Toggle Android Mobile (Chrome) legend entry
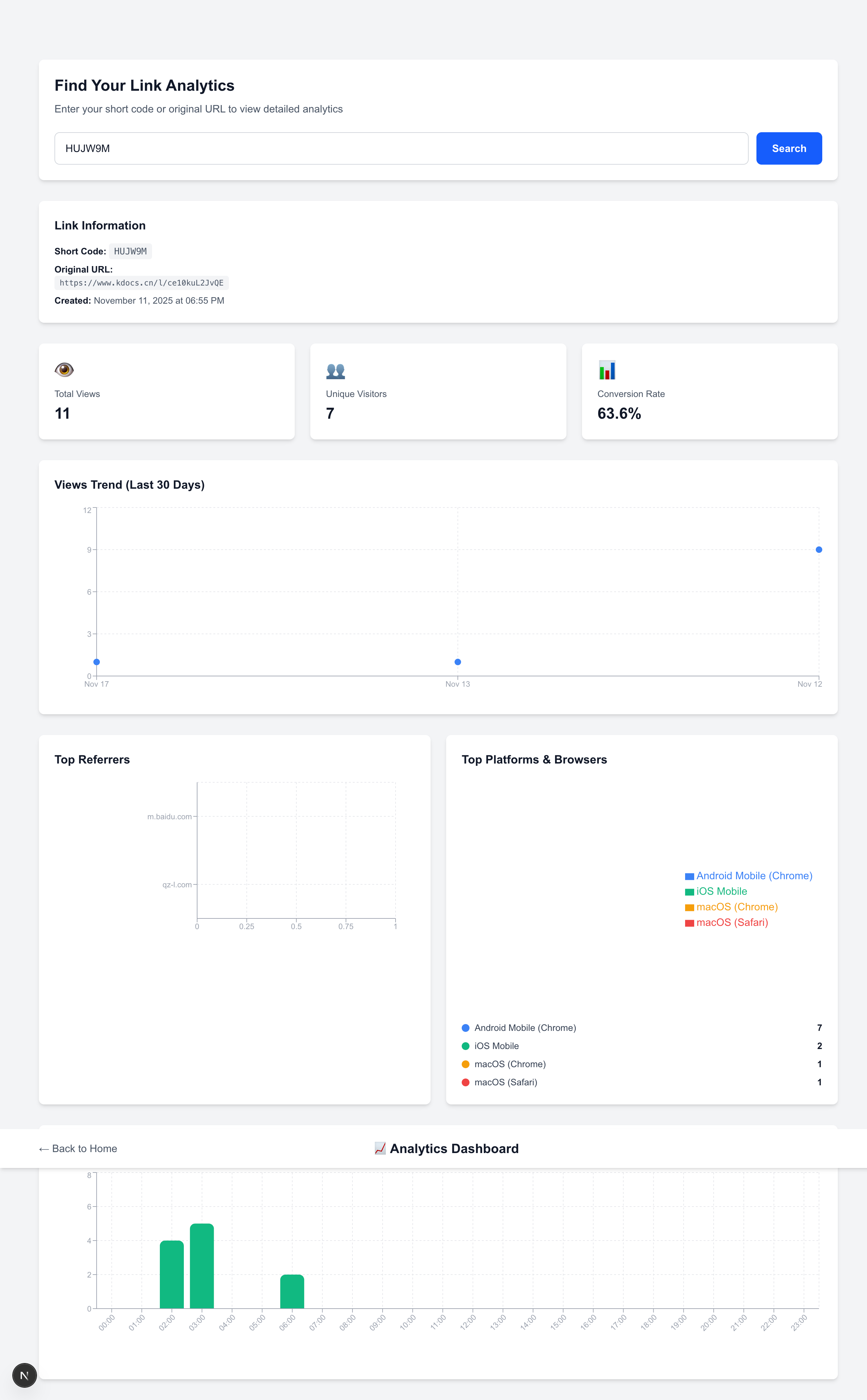 coord(754,876)
